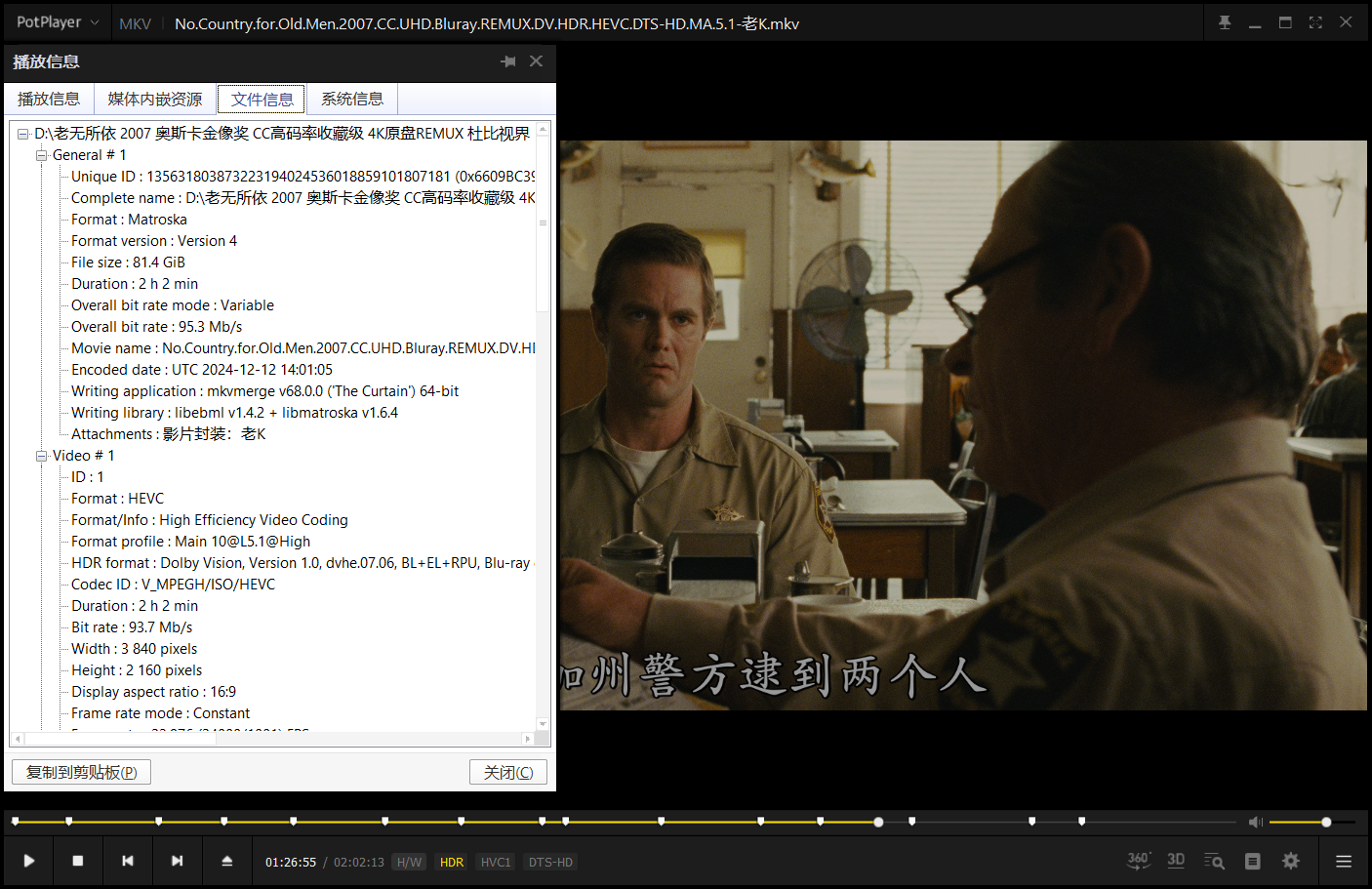Click the MKV format label
The image size is (1372, 889).
pyautogui.click(x=136, y=23)
